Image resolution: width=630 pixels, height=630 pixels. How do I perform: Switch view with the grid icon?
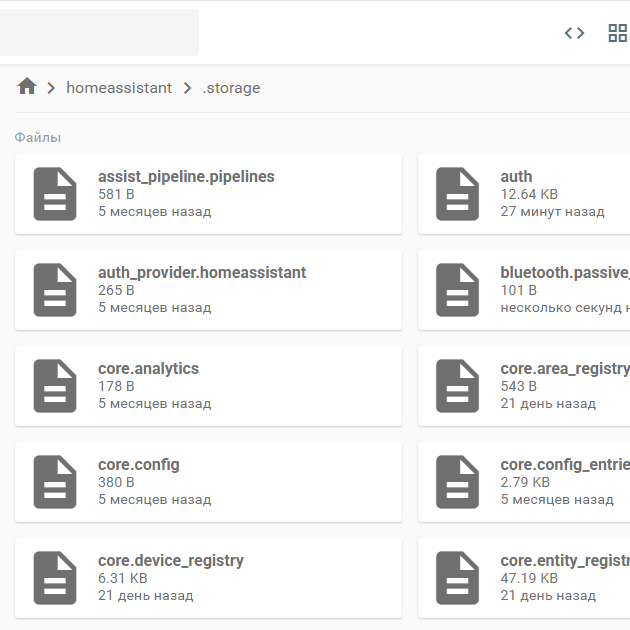coord(618,33)
